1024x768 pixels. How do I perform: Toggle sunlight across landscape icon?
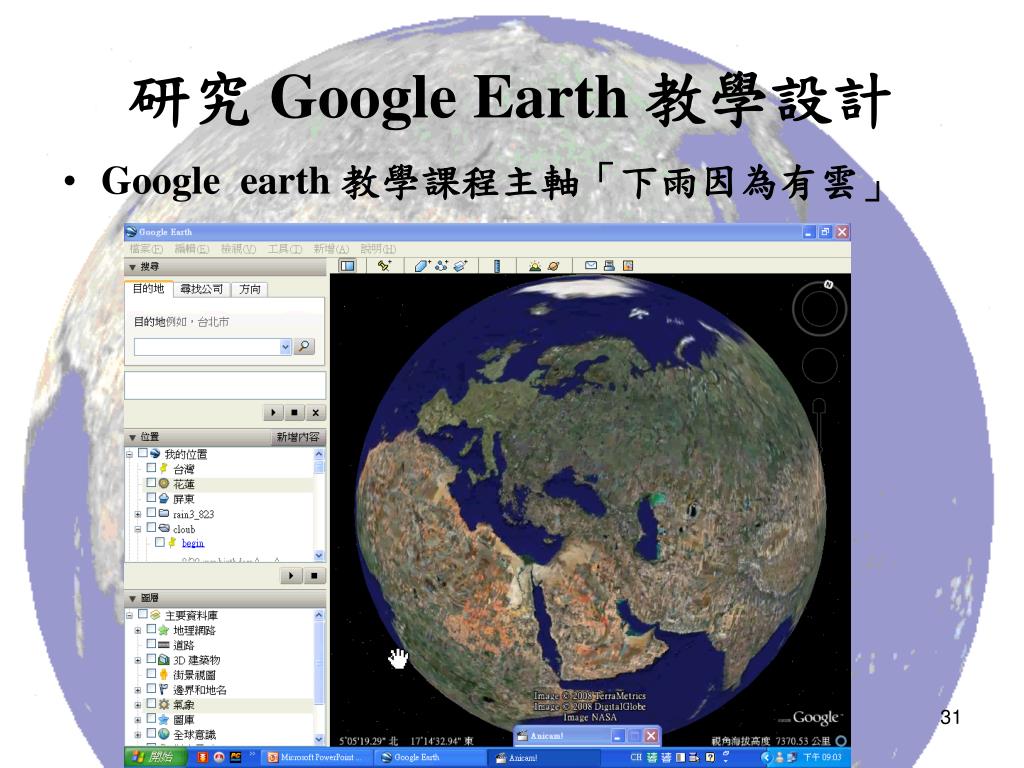point(535,266)
